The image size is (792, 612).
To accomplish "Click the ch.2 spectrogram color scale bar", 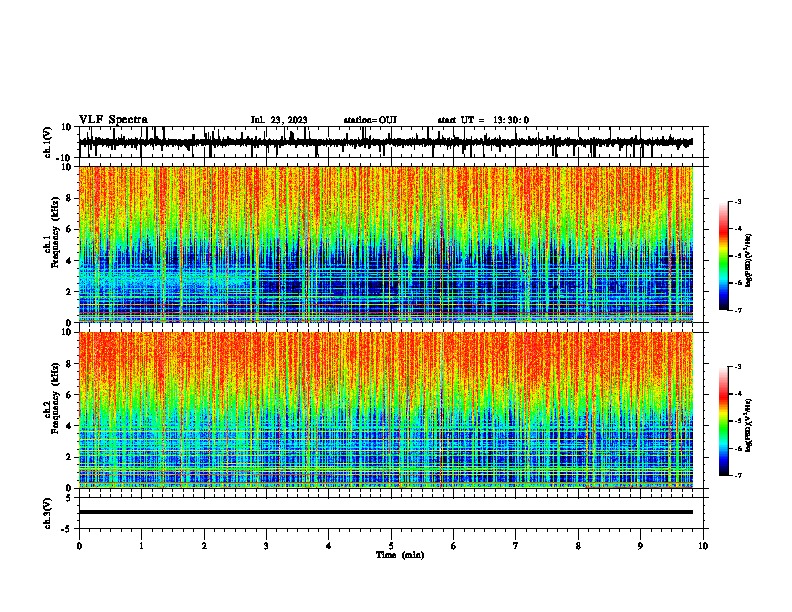I will 724,421.
